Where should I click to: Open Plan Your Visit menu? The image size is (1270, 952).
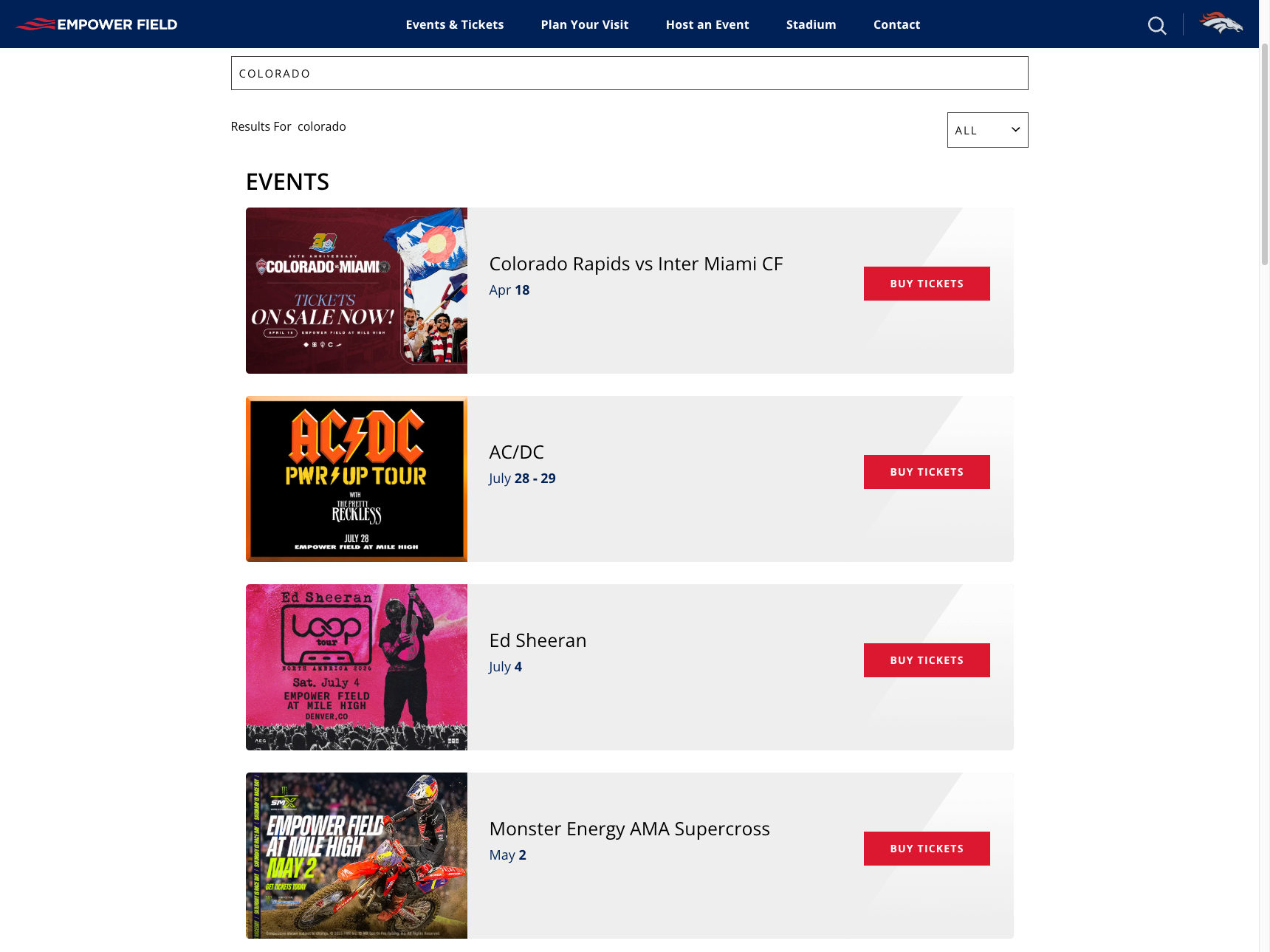click(x=585, y=24)
